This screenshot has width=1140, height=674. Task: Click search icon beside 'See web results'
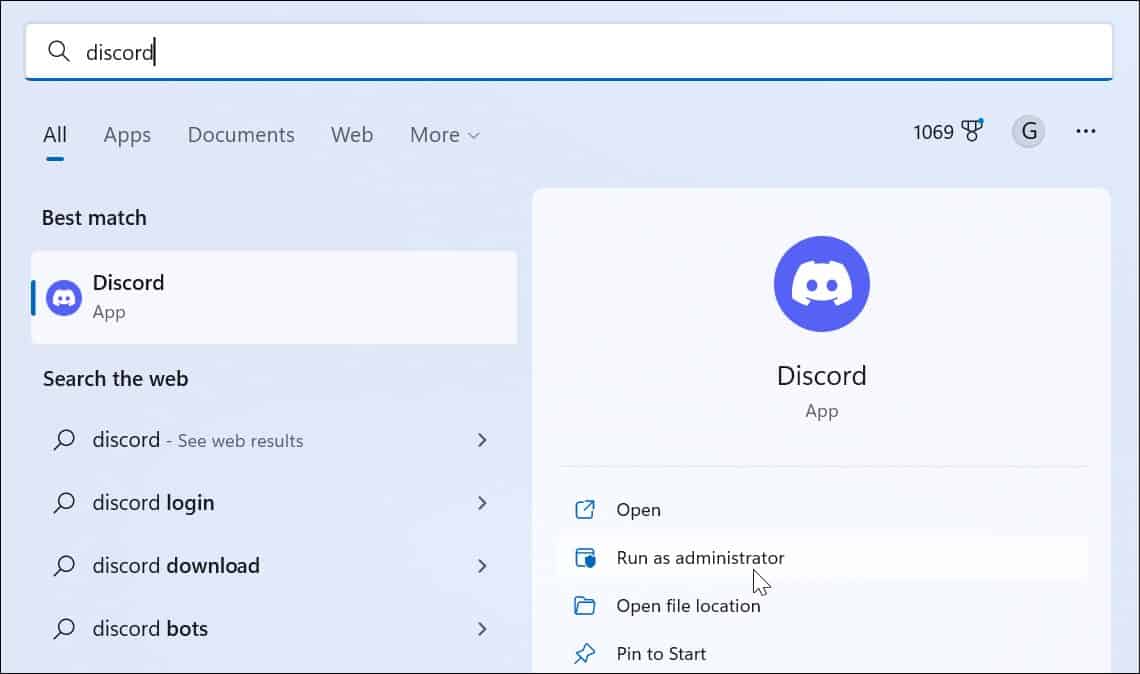point(64,440)
